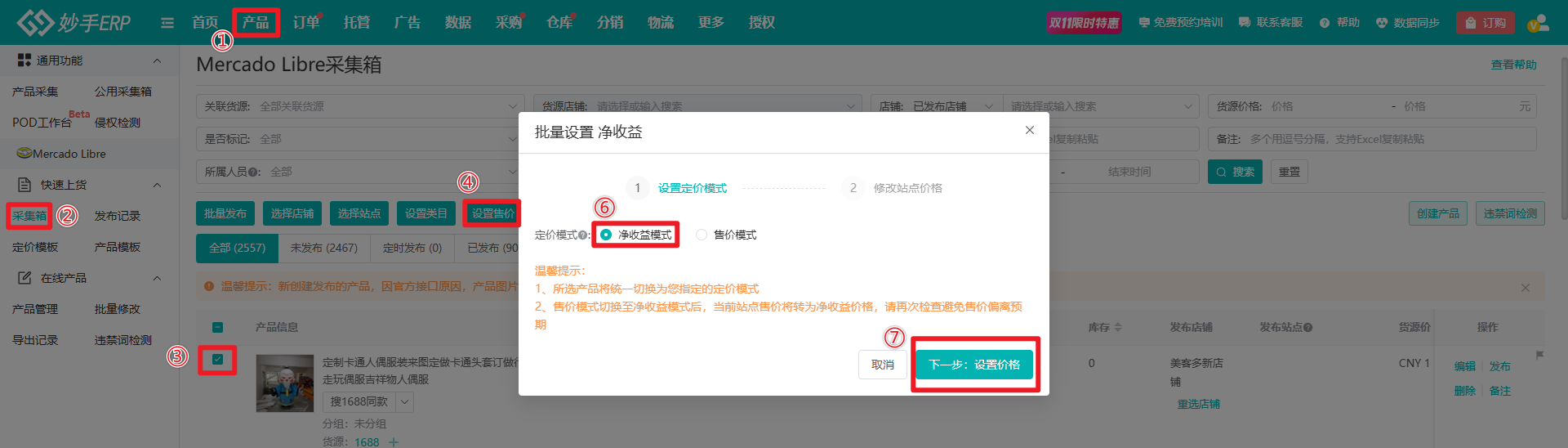Image resolution: width=1568 pixels, height=448 pixels.
Task: Click the 选择站点 button
Action: pyautogui.click(x=359, y=213)
